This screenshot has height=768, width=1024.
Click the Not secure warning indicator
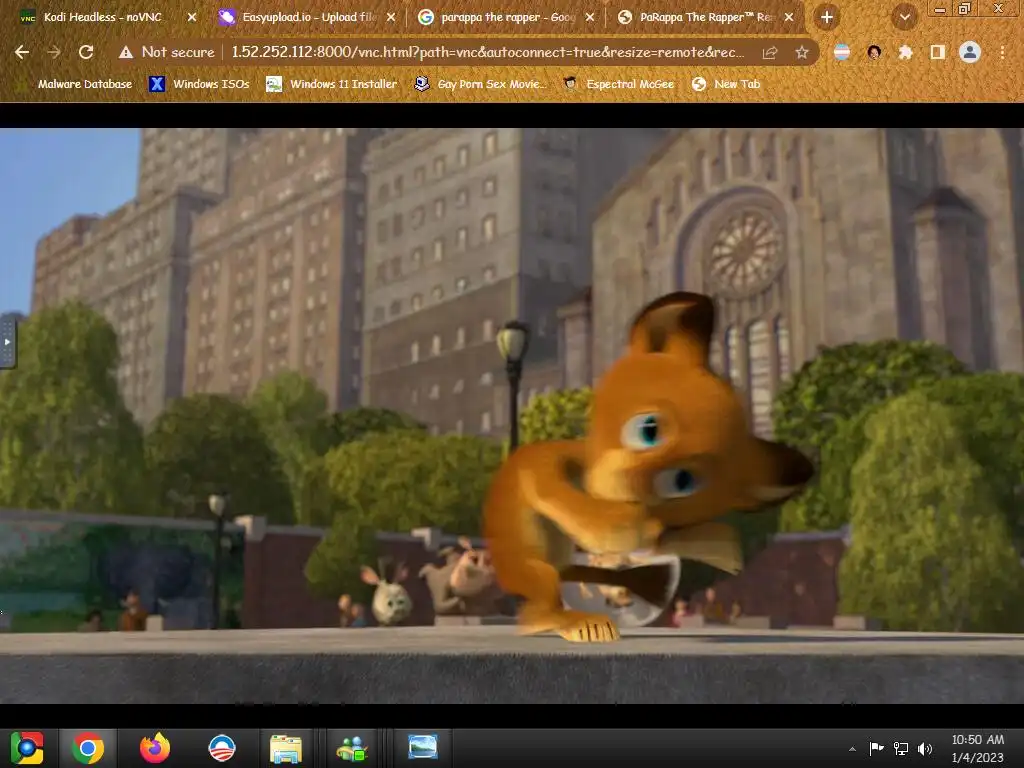(167, 52)
